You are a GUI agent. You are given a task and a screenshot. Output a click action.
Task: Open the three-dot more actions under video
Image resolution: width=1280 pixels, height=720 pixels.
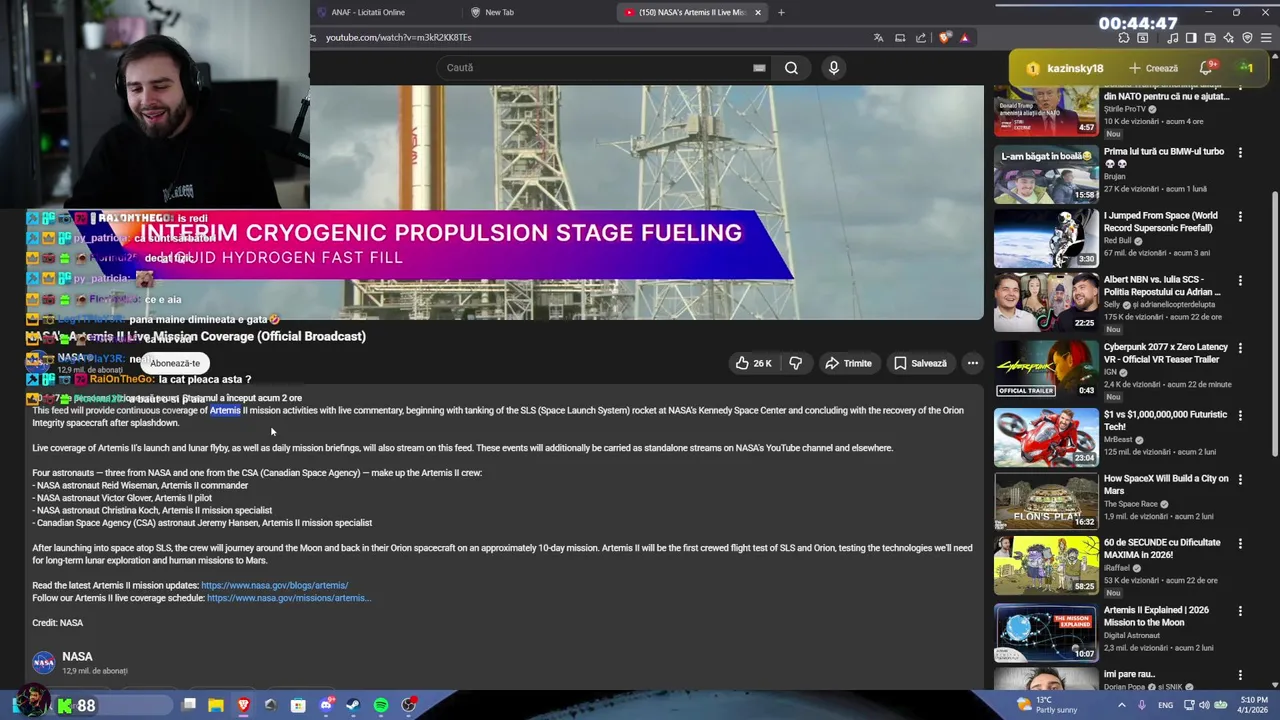click(972, 363)
